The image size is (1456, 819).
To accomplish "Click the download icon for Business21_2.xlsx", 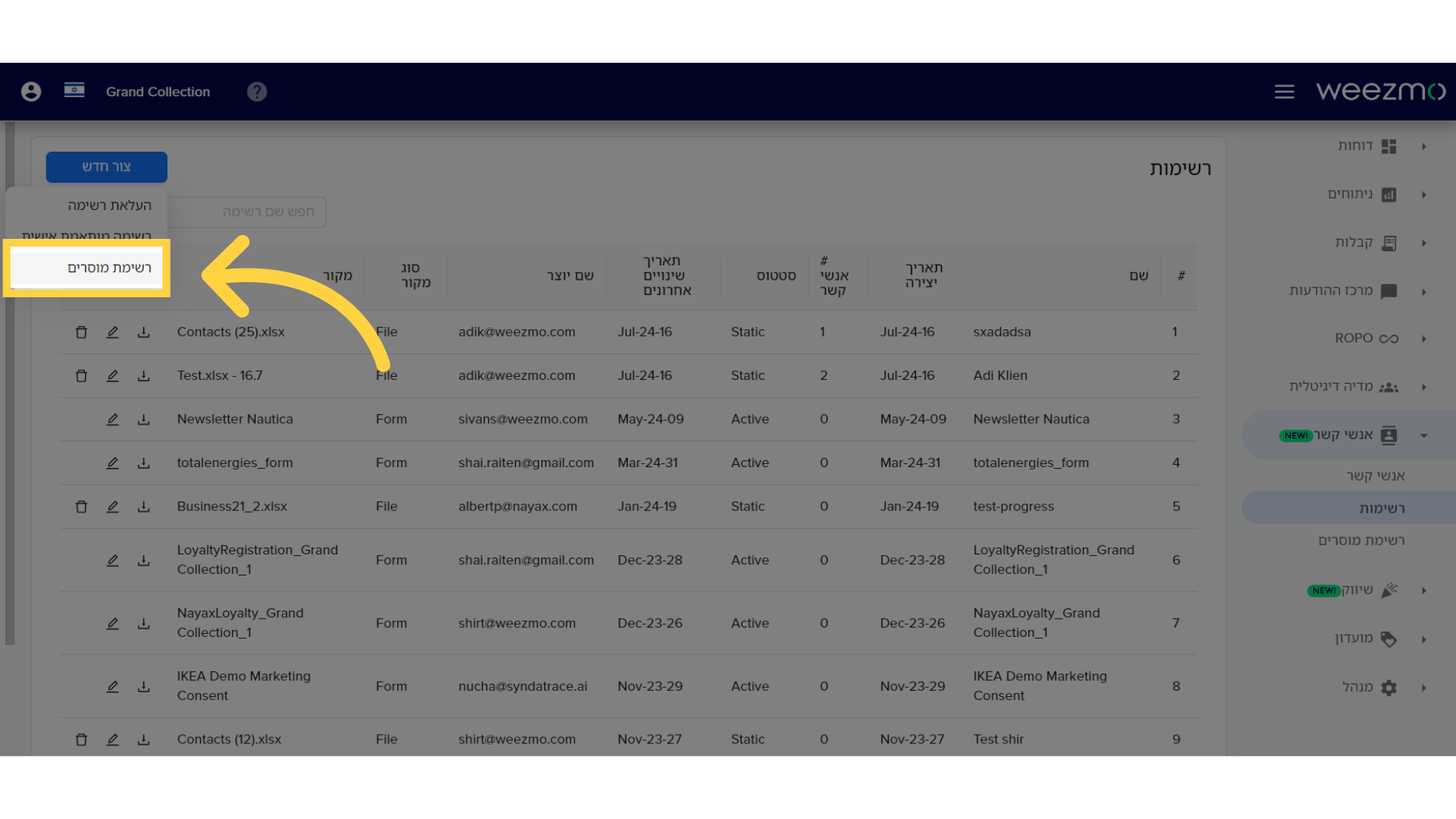I will 144,506.
